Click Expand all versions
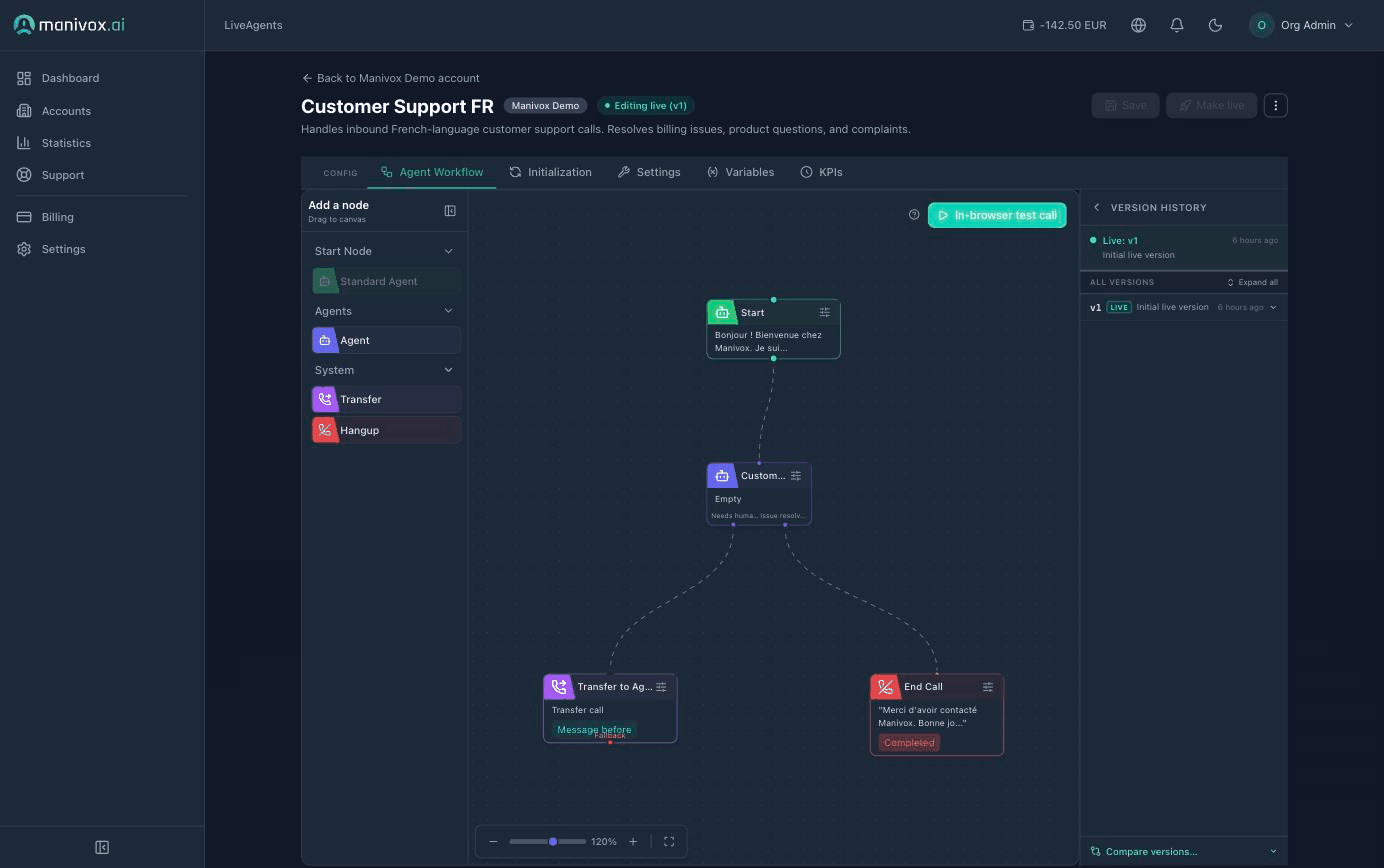The width and height of the screenshot is (1384, 868). [1252, 282]
